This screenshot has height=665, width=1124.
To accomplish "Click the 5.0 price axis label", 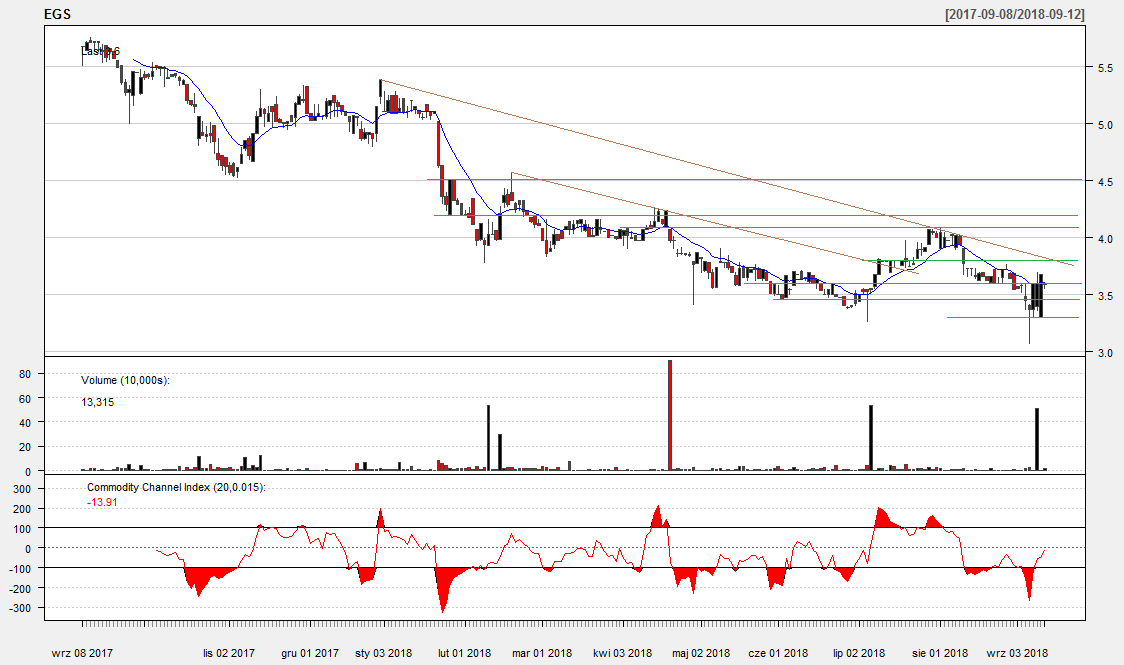I will click(1105, 125).
